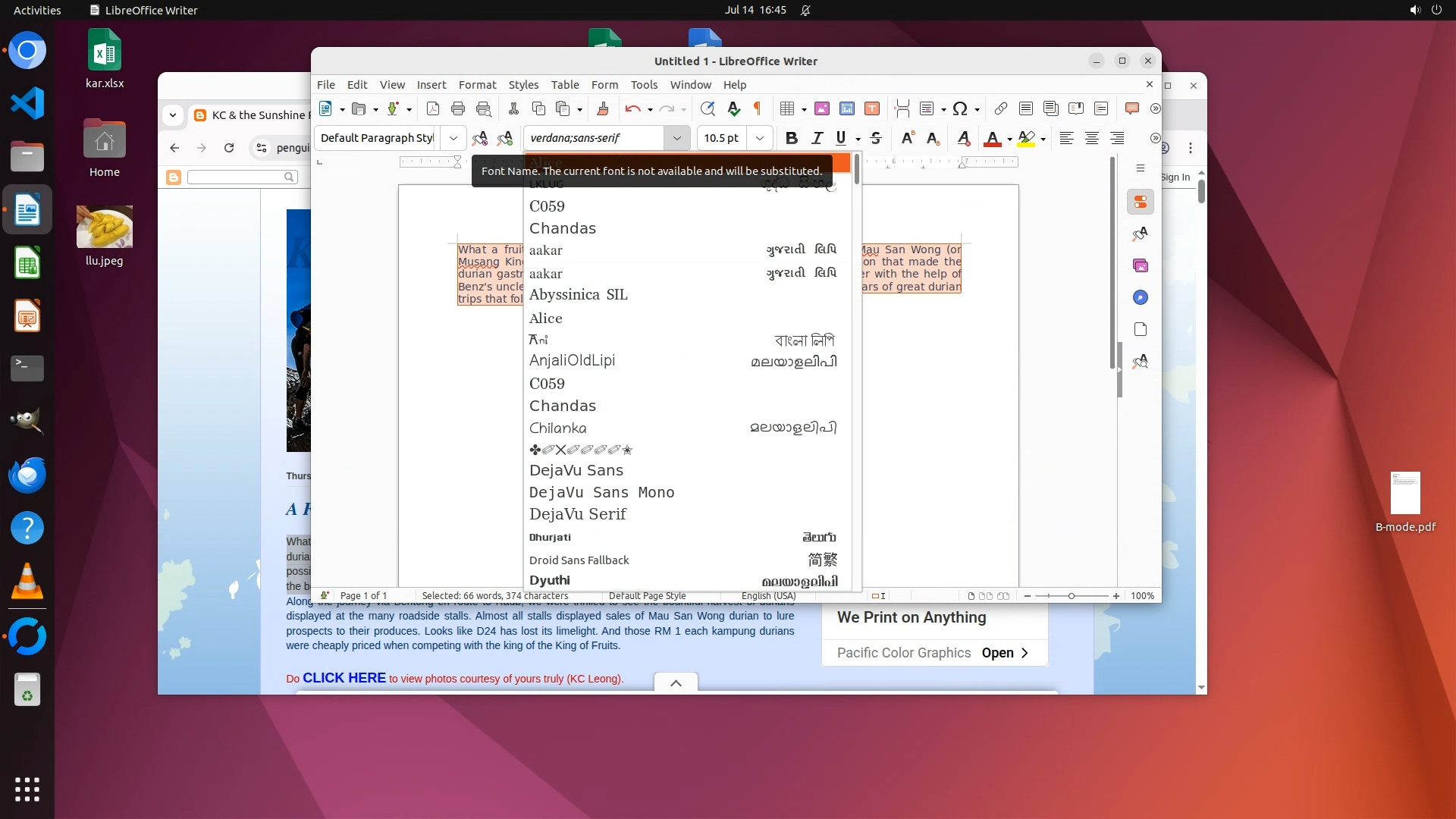Open the sidebar Properties deck
This screenshot has width=1456, height=819.
pos(1140,202)
